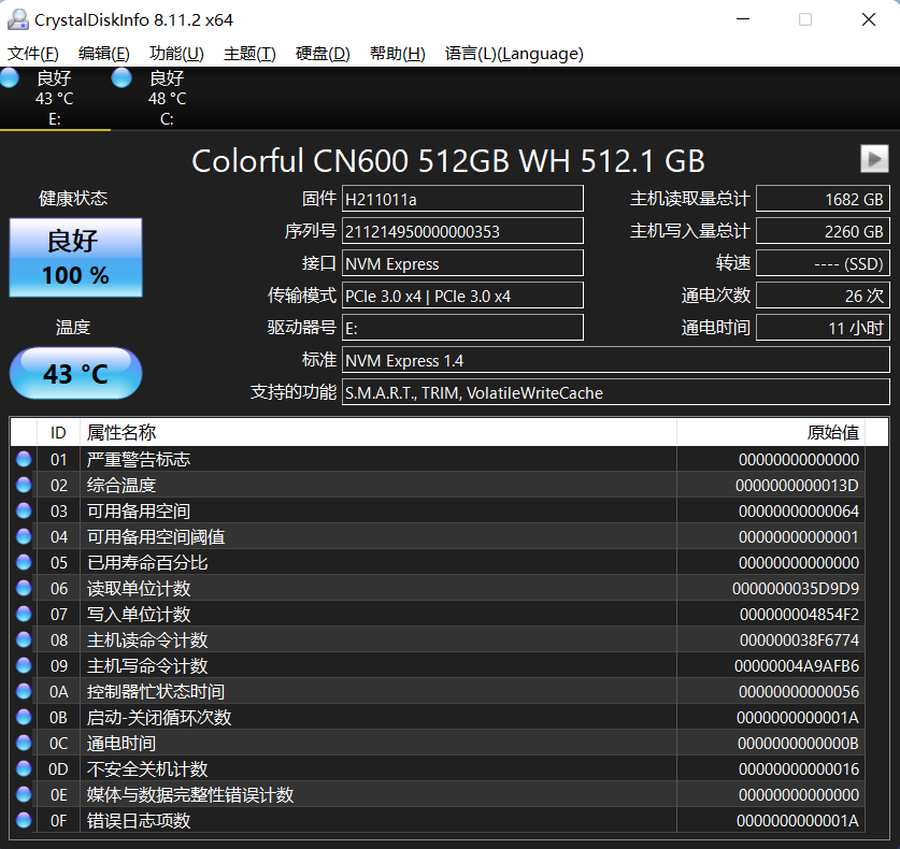Viewport: 900px width, 849px height.
Task: Click the status dot for row 07 写入单位计数
Action: [24, 614]
